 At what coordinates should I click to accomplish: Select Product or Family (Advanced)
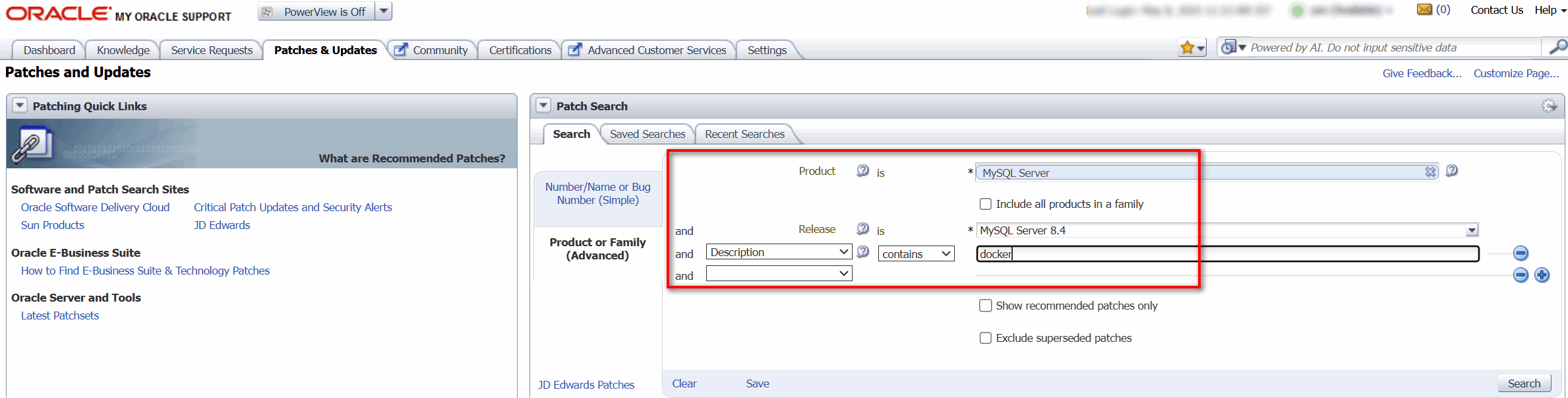[x=598, y=249]
